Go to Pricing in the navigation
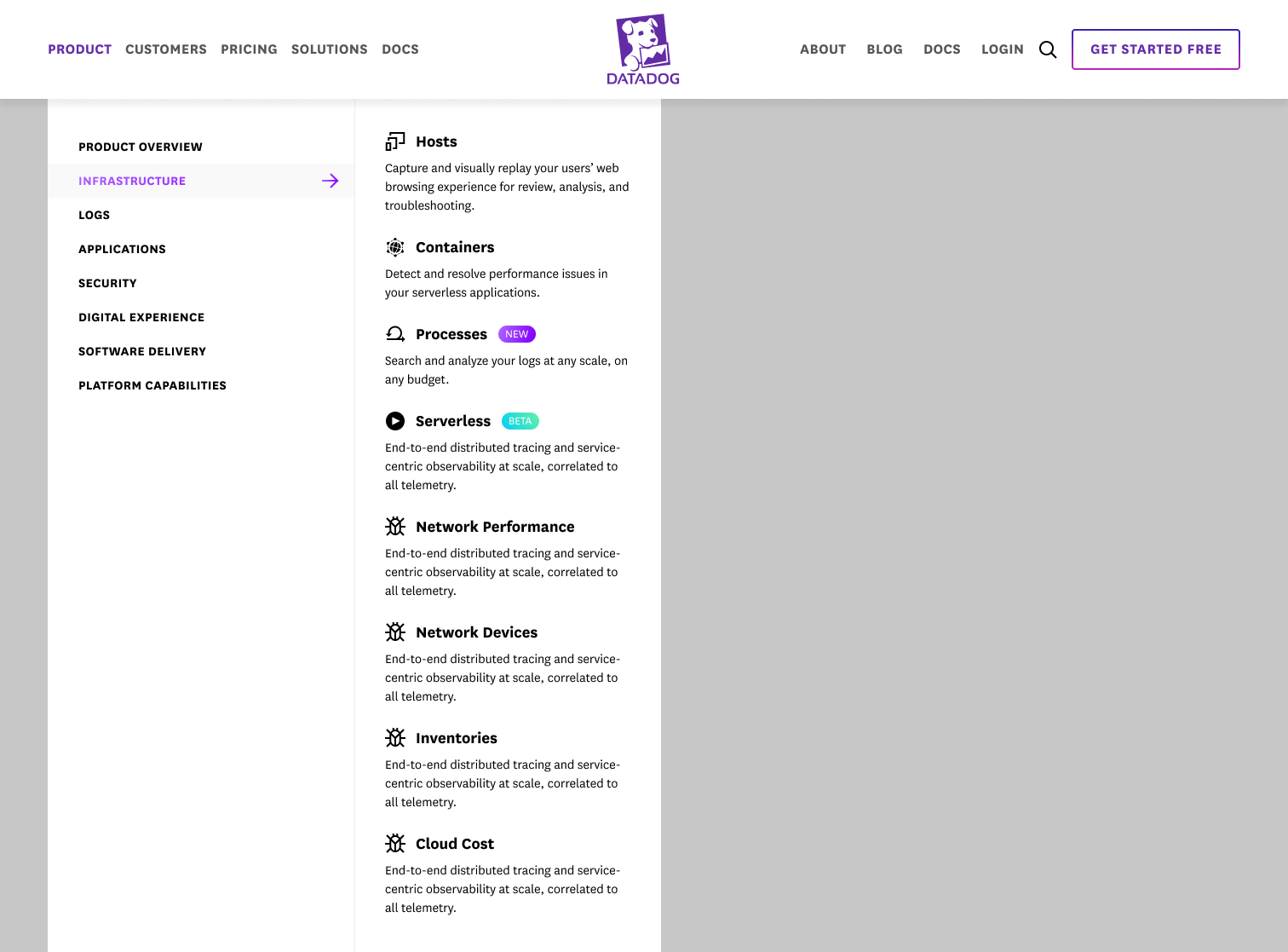 (x=249, y=49)
